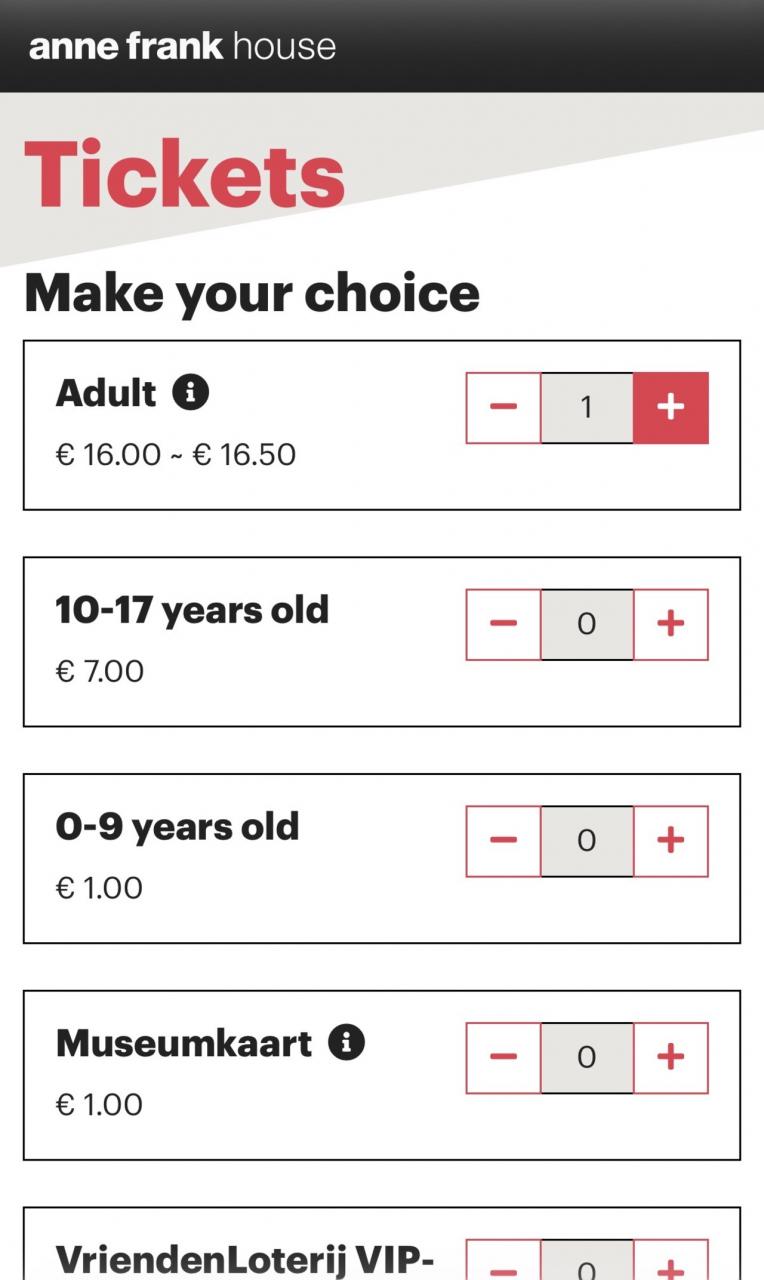Increase Adult ticket count with plus
This screenshot has width=764, height=1280.
point(670,407)
